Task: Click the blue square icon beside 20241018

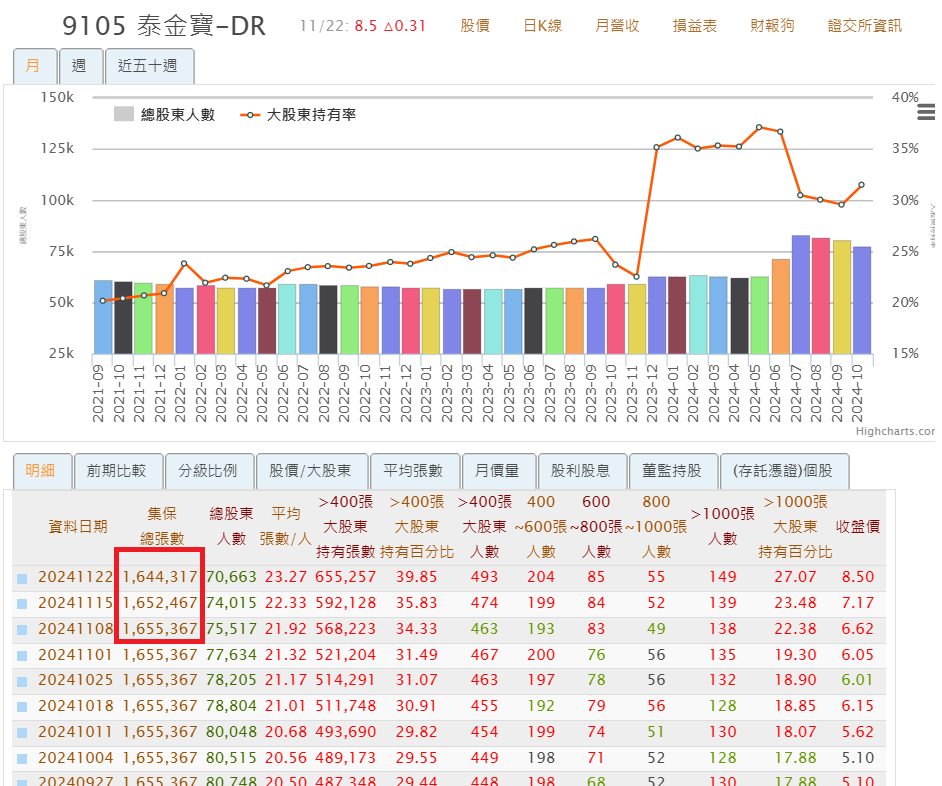Action: click(22, 706)
